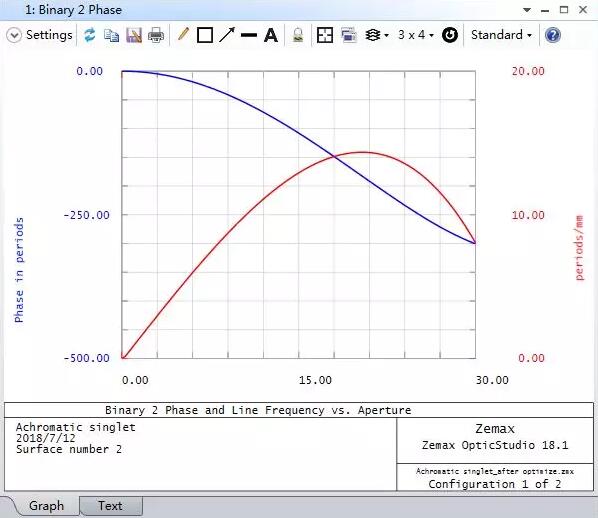
Task: Save the graph with save icon
Action: coord(134,35)
